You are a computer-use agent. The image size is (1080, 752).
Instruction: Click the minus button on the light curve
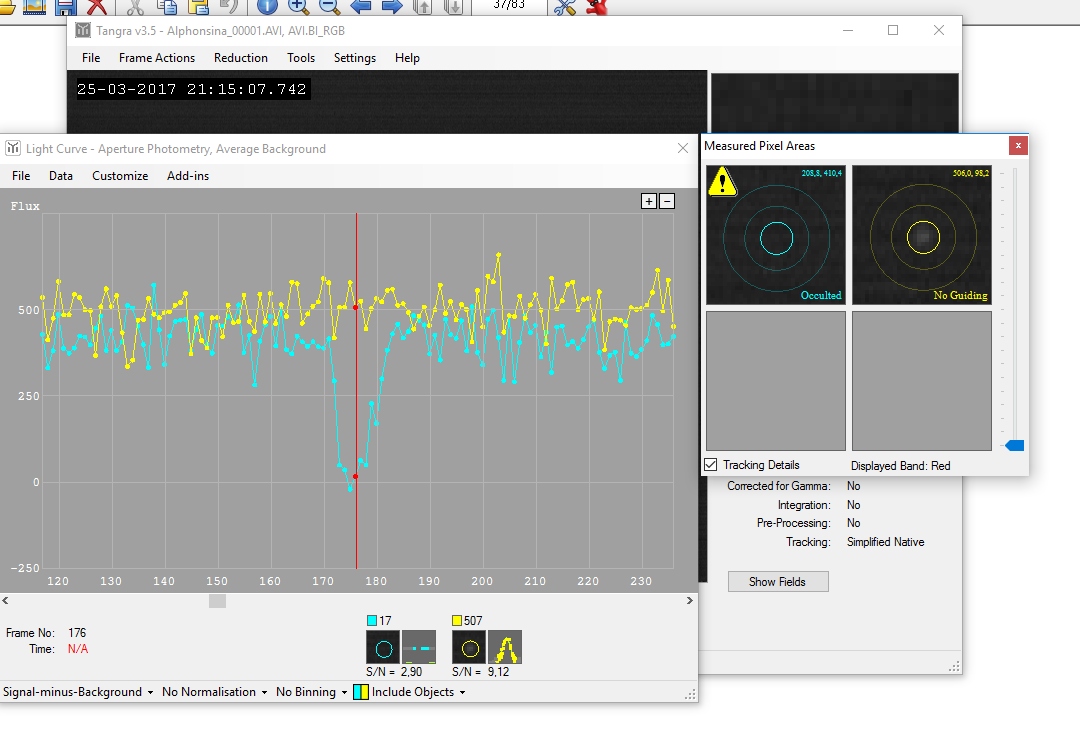pyautogui.click(x=667, y=201)
